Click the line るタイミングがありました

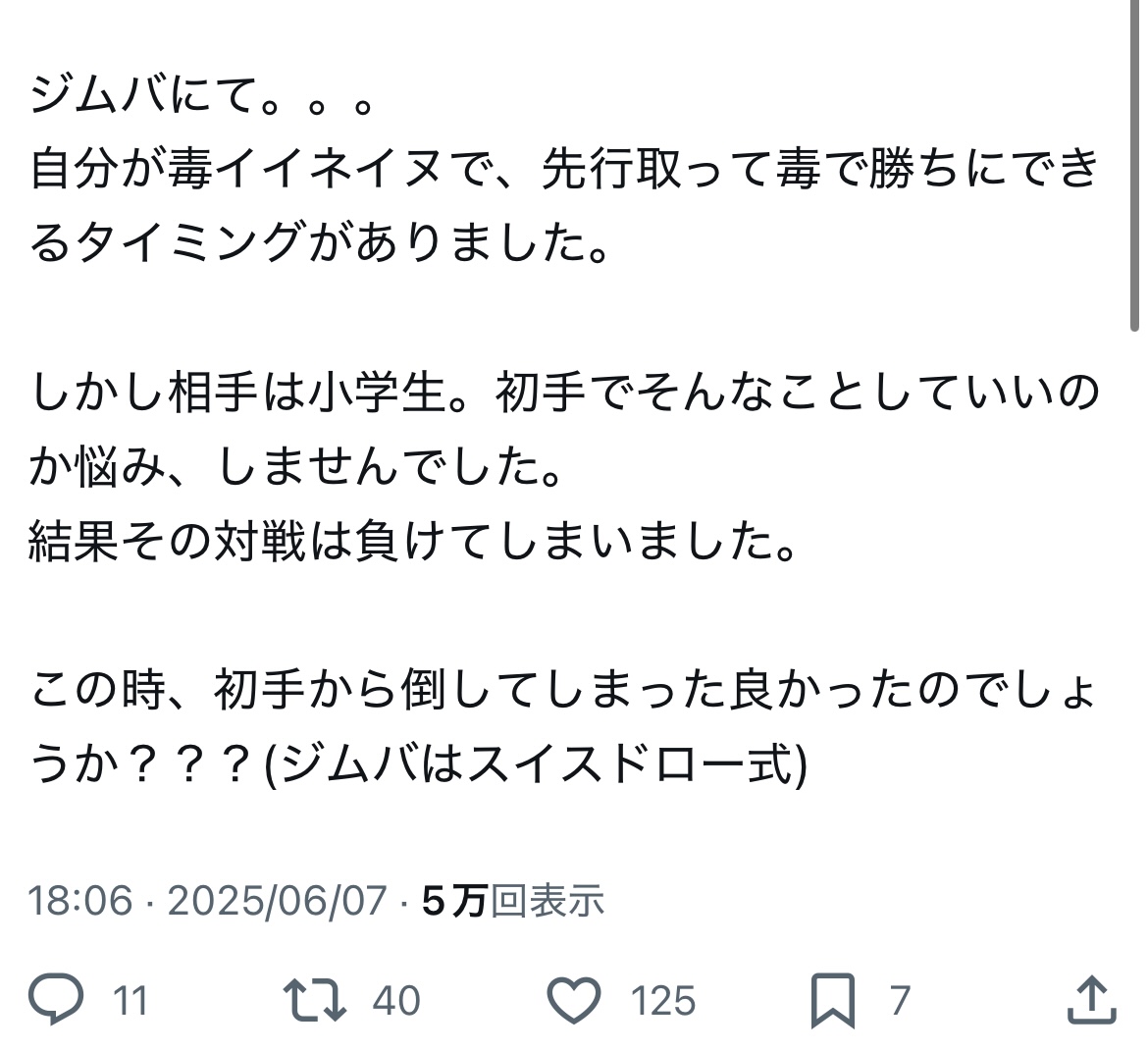coord(320,243)
